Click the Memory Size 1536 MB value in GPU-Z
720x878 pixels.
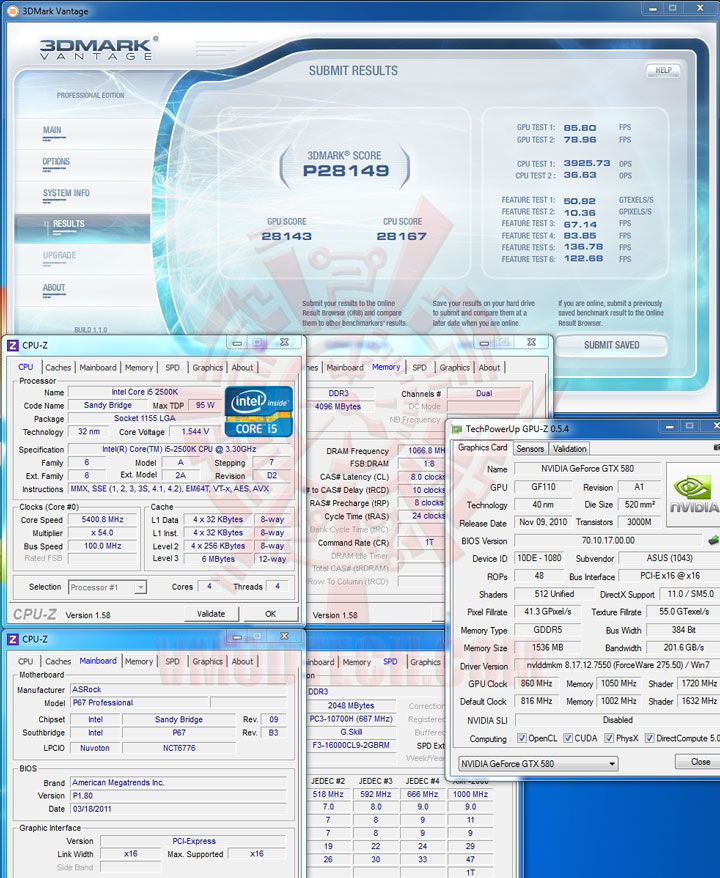pyautogui.click(x=548, y=647)
